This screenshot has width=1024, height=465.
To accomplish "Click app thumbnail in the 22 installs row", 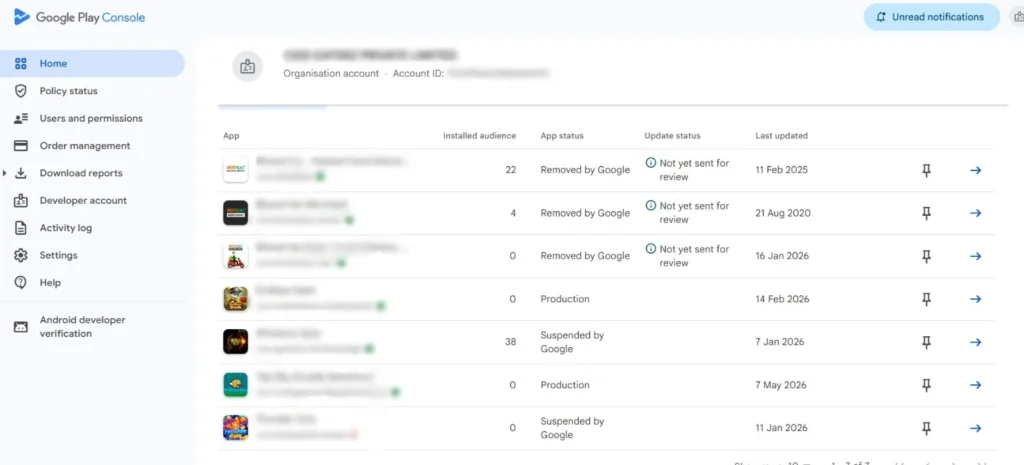I will pos(235,170).
